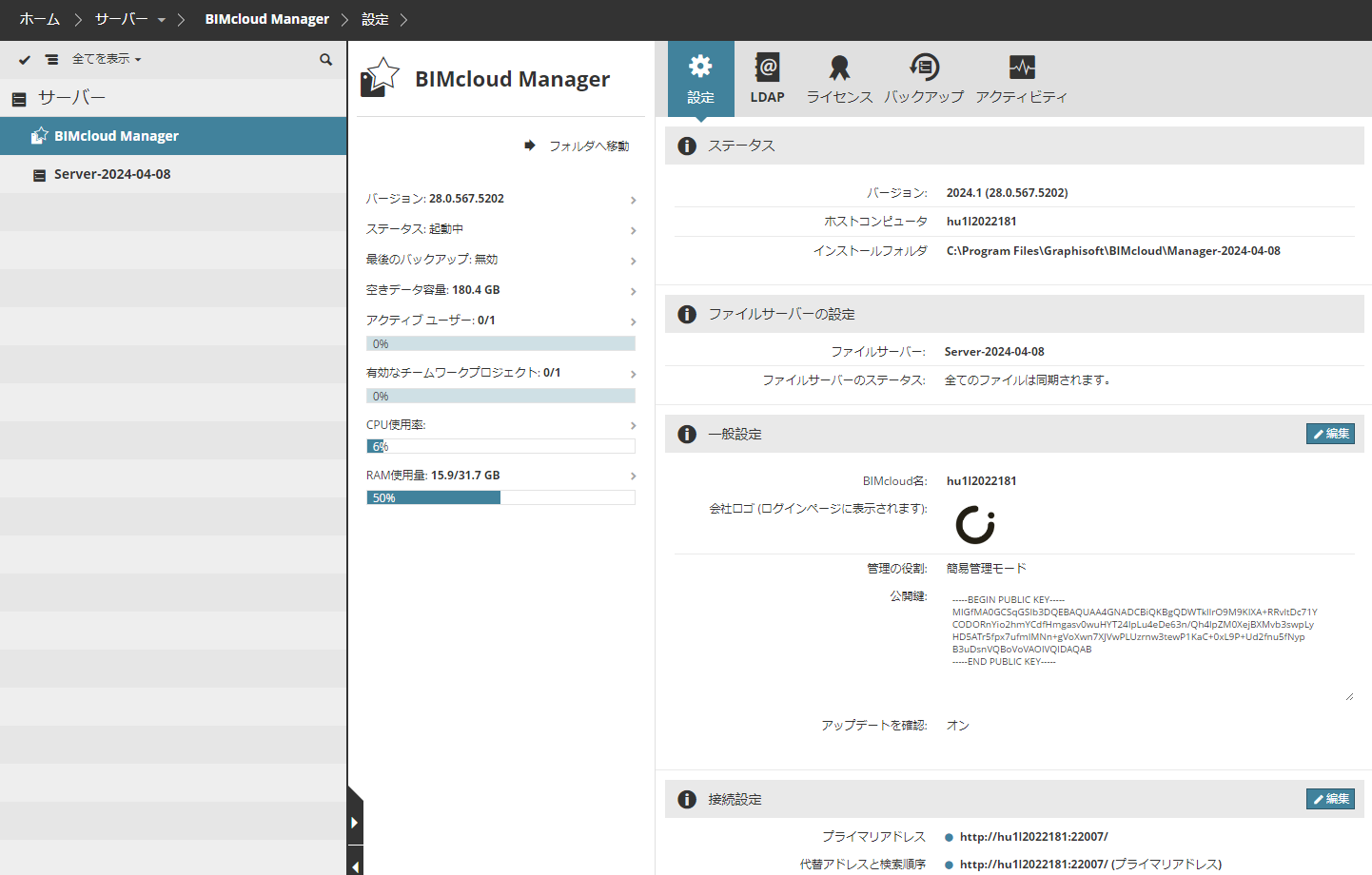Screen dimensions: 1372x875
Task: Click the CPU使用率 6% progress bar
Action: pyautogui.click(x=500, y=446)
